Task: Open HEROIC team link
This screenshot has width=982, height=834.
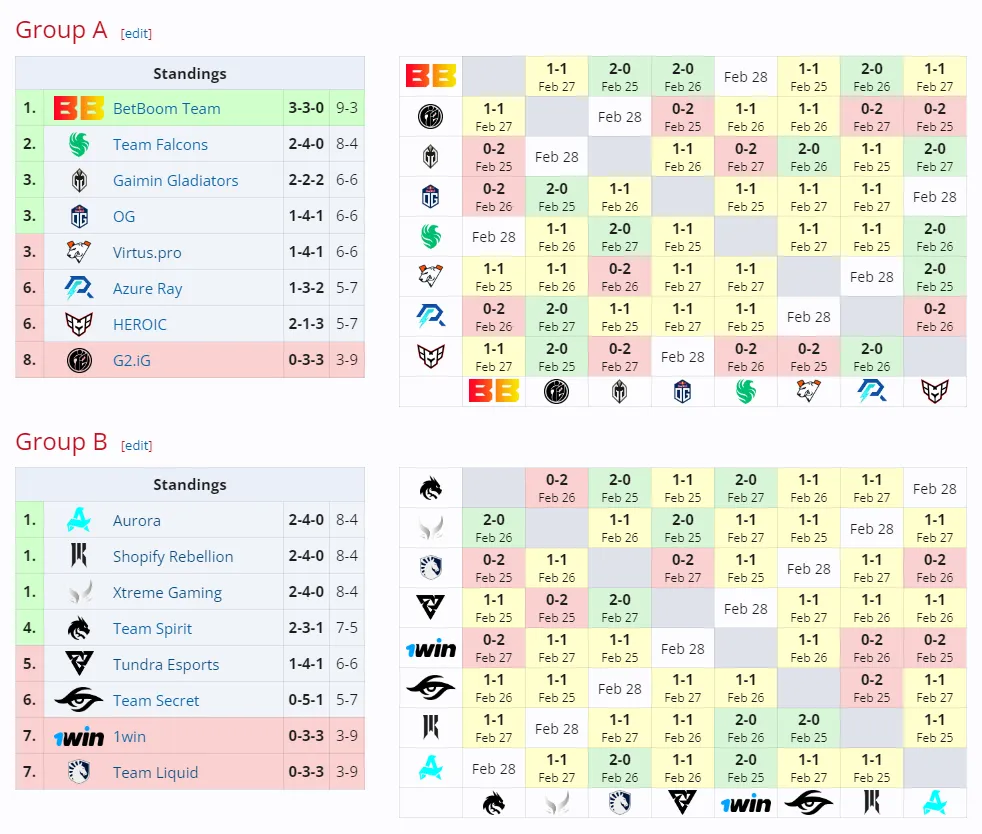Action: pyautogui.click(x=140, y=324)
